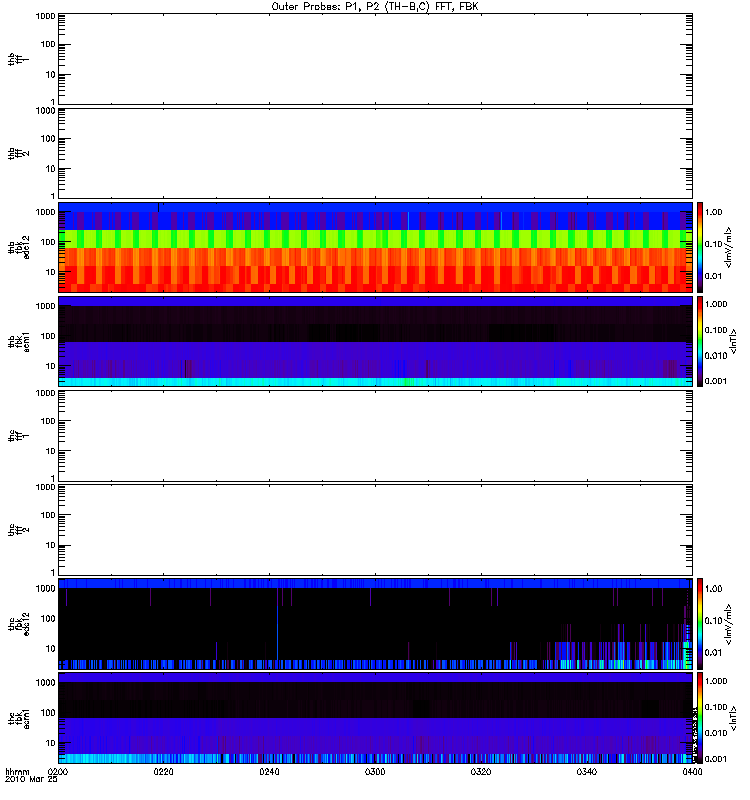The width and height of the screenshot is (750, 800).
Task: Click the '2010 Mar 25' date label
Action: tap(31, 779)
